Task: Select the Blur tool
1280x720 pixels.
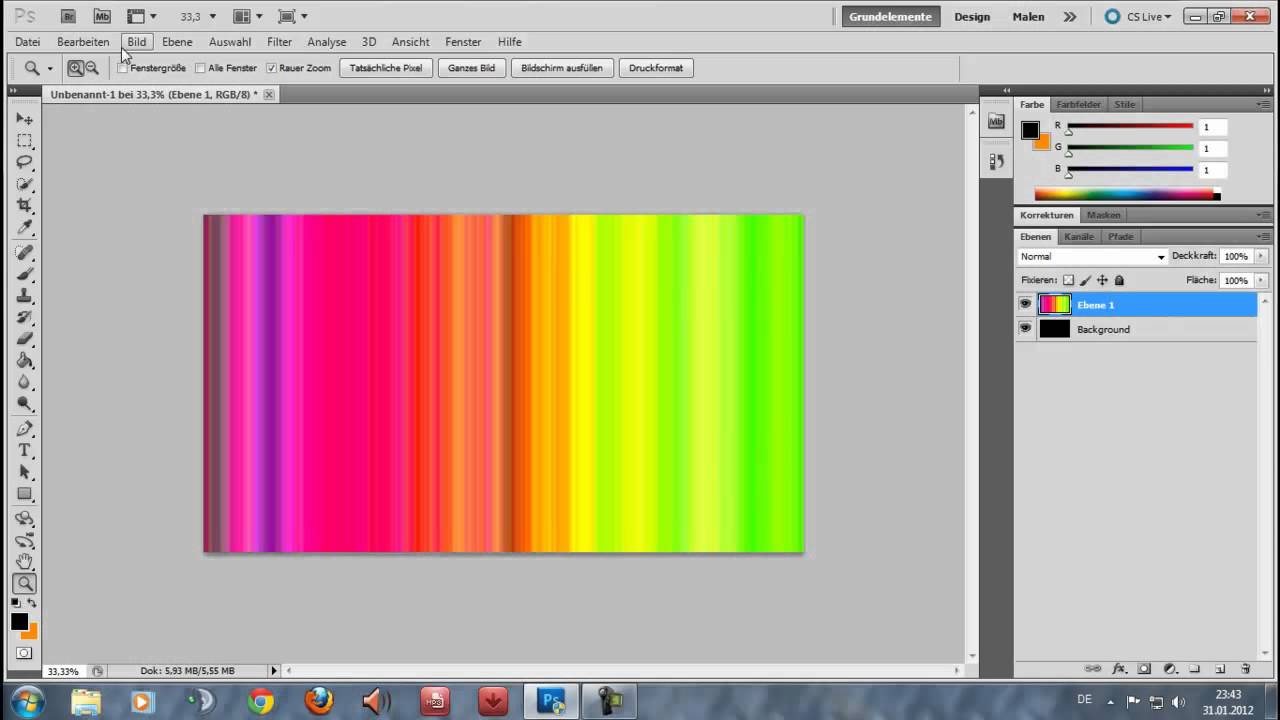Action: pos(25,383)
